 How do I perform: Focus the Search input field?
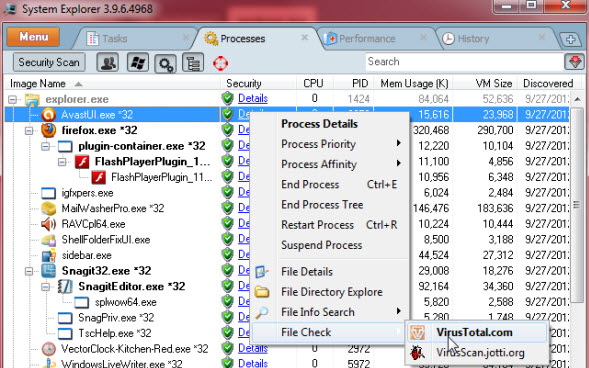coord(464,62)
